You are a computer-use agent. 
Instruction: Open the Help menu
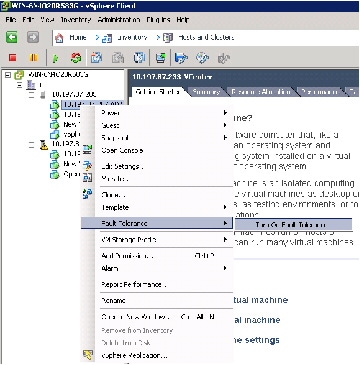[183, 20]
